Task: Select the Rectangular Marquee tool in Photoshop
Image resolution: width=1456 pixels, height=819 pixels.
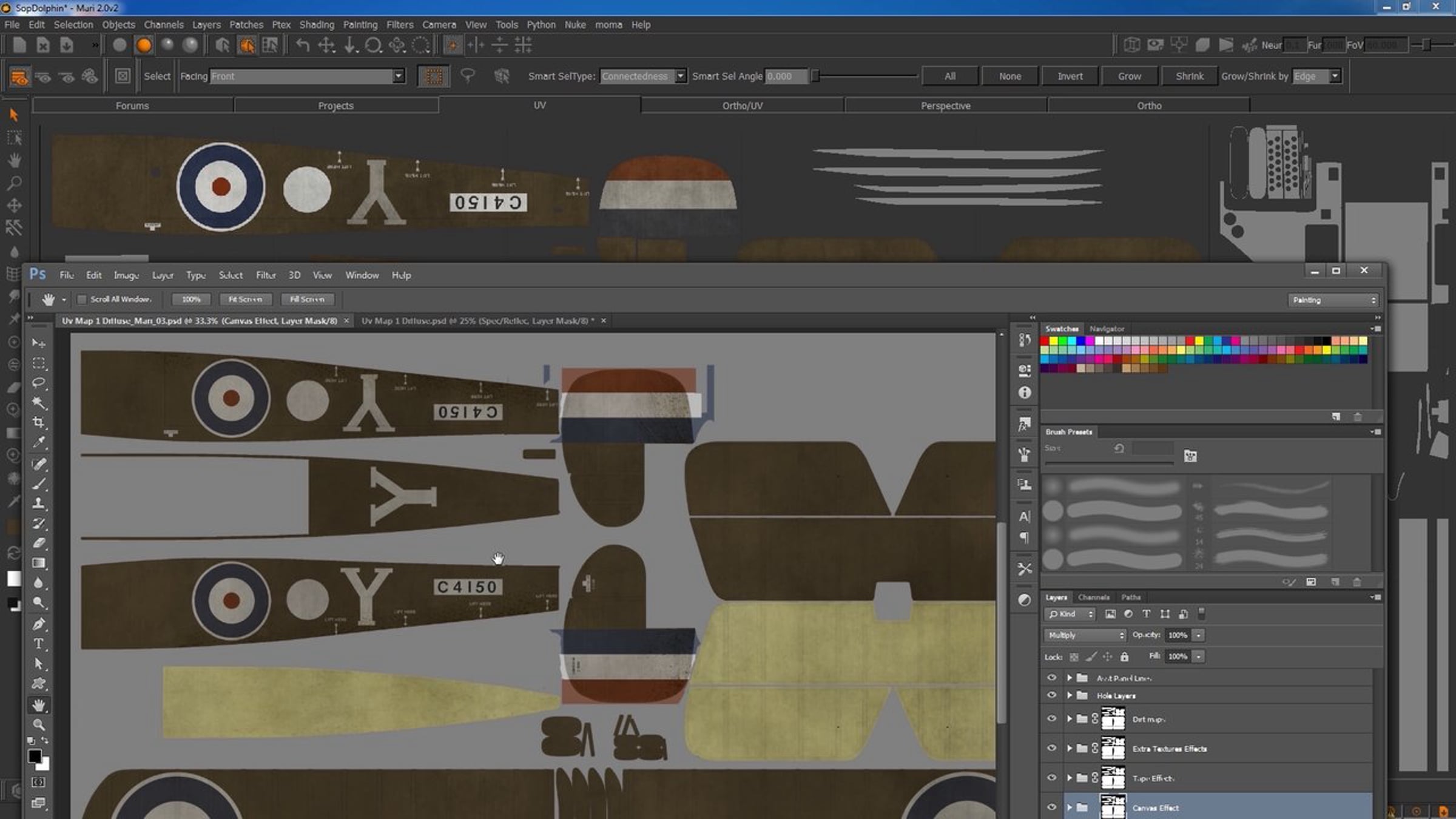Action: [39, 363]
